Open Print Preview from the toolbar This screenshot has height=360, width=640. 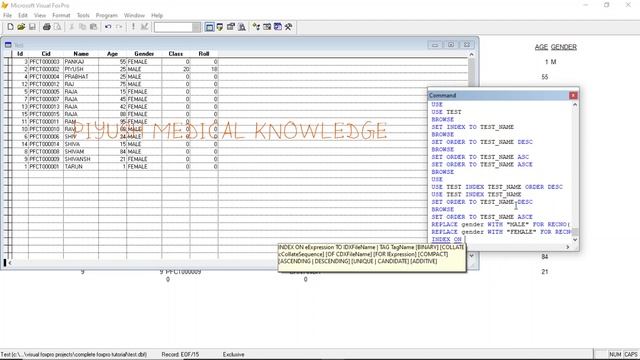coord(58,27)
